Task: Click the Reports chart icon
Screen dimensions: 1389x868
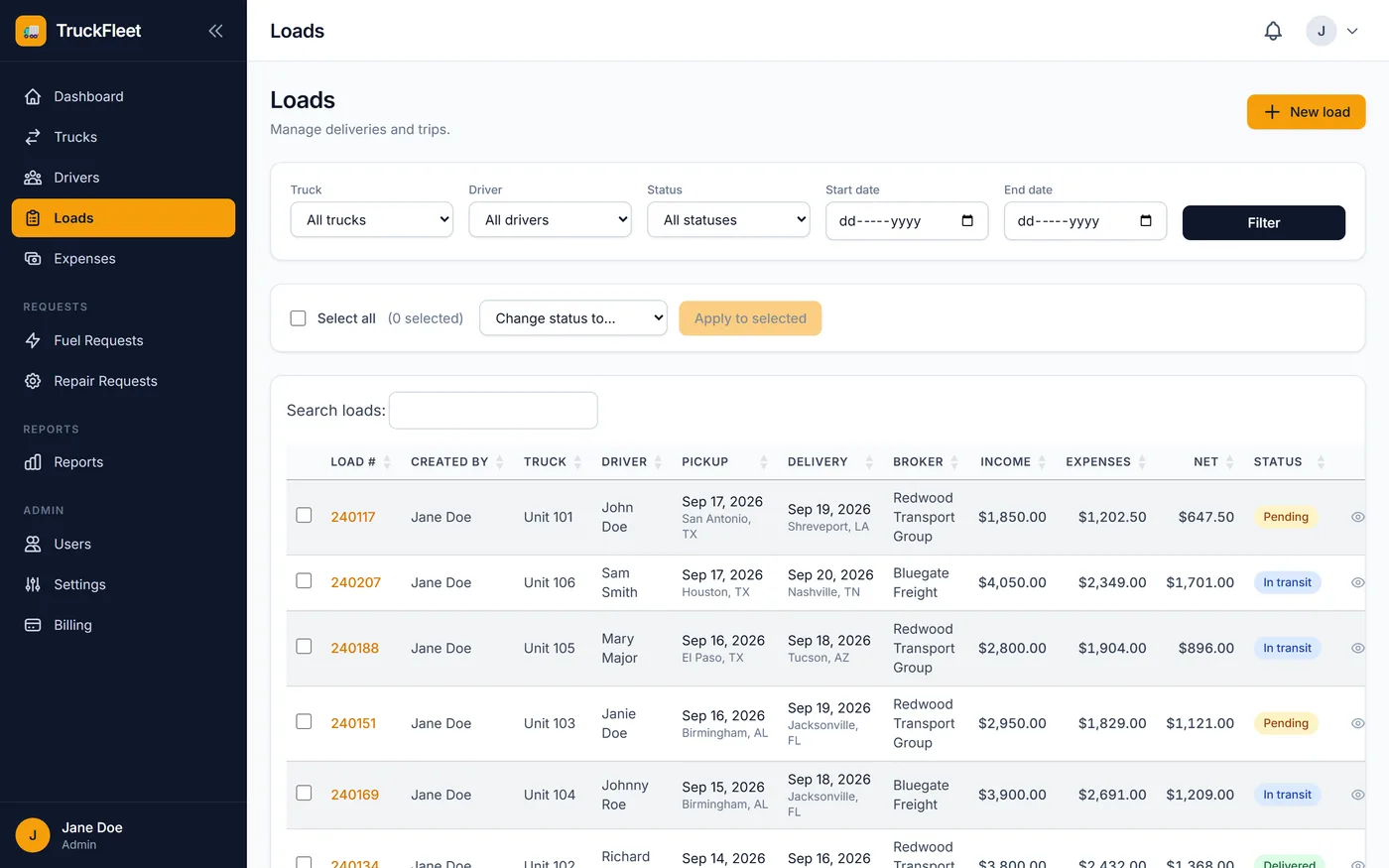Action: (33, 462)
